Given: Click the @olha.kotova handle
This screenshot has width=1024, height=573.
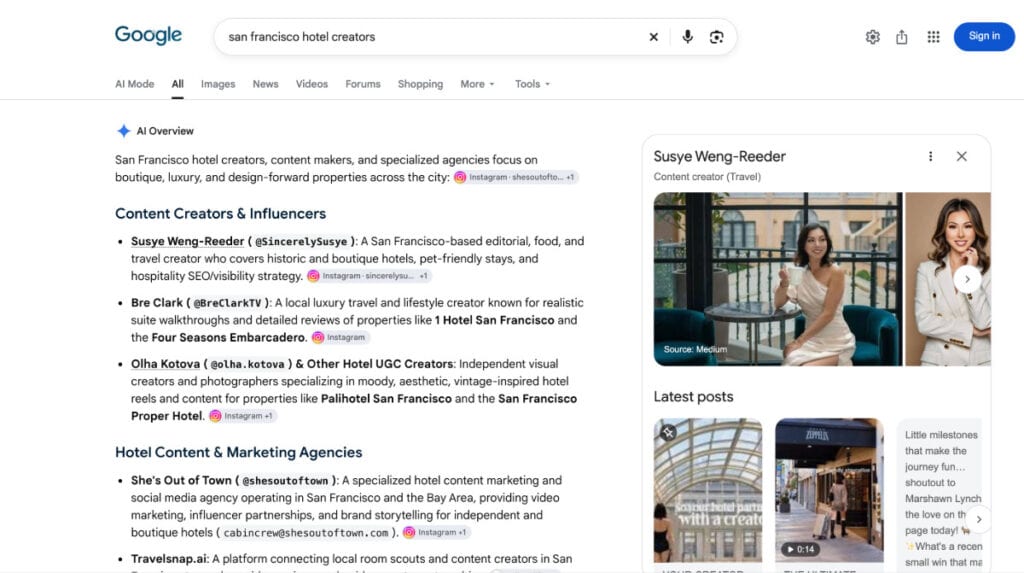Looking at the screenshot, I should click(x=248, y=365).
